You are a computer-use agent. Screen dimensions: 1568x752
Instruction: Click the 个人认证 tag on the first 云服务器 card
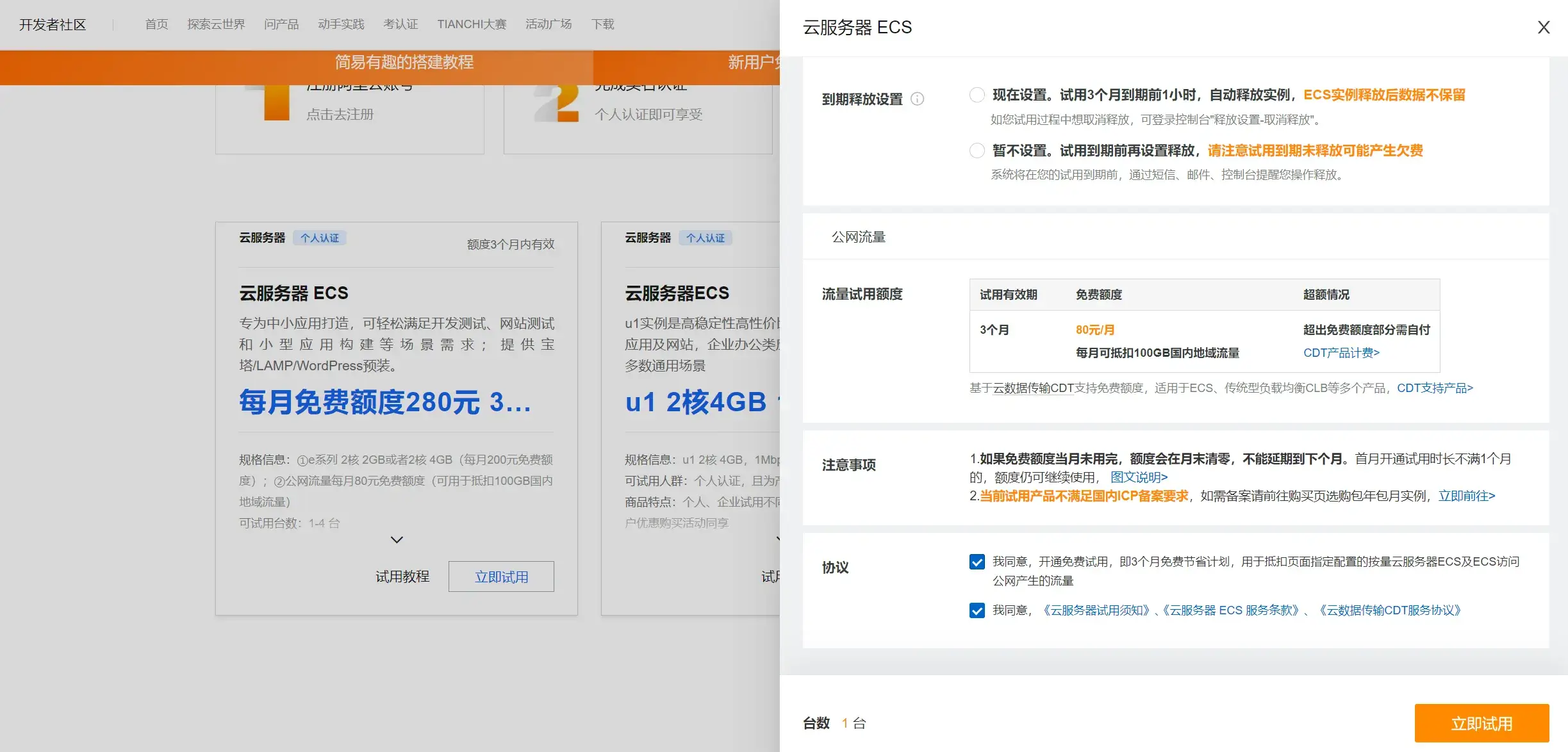coord(320,238)
